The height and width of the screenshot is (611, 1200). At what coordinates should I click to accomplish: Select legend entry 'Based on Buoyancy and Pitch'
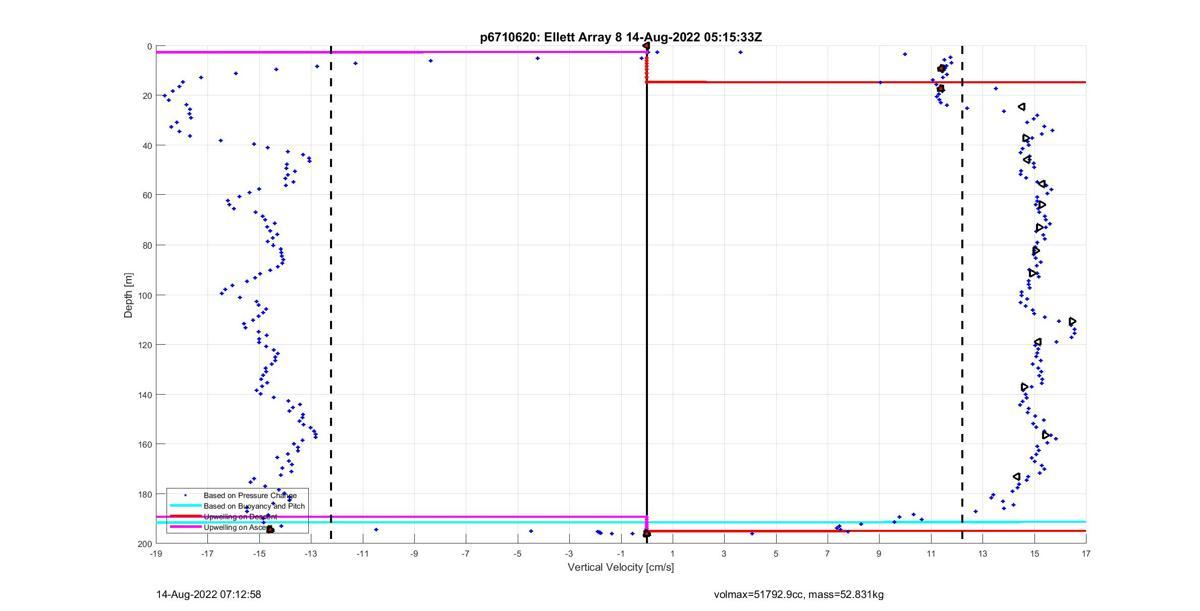[254, 506]
